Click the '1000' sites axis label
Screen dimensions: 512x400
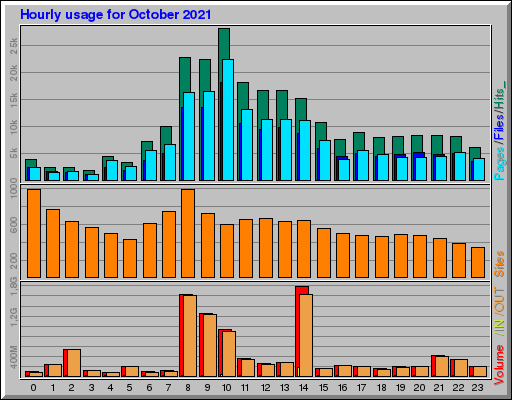13,188
